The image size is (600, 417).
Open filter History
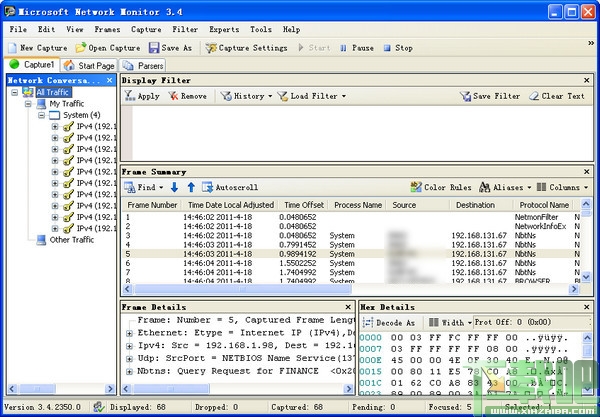click(243, 96)
